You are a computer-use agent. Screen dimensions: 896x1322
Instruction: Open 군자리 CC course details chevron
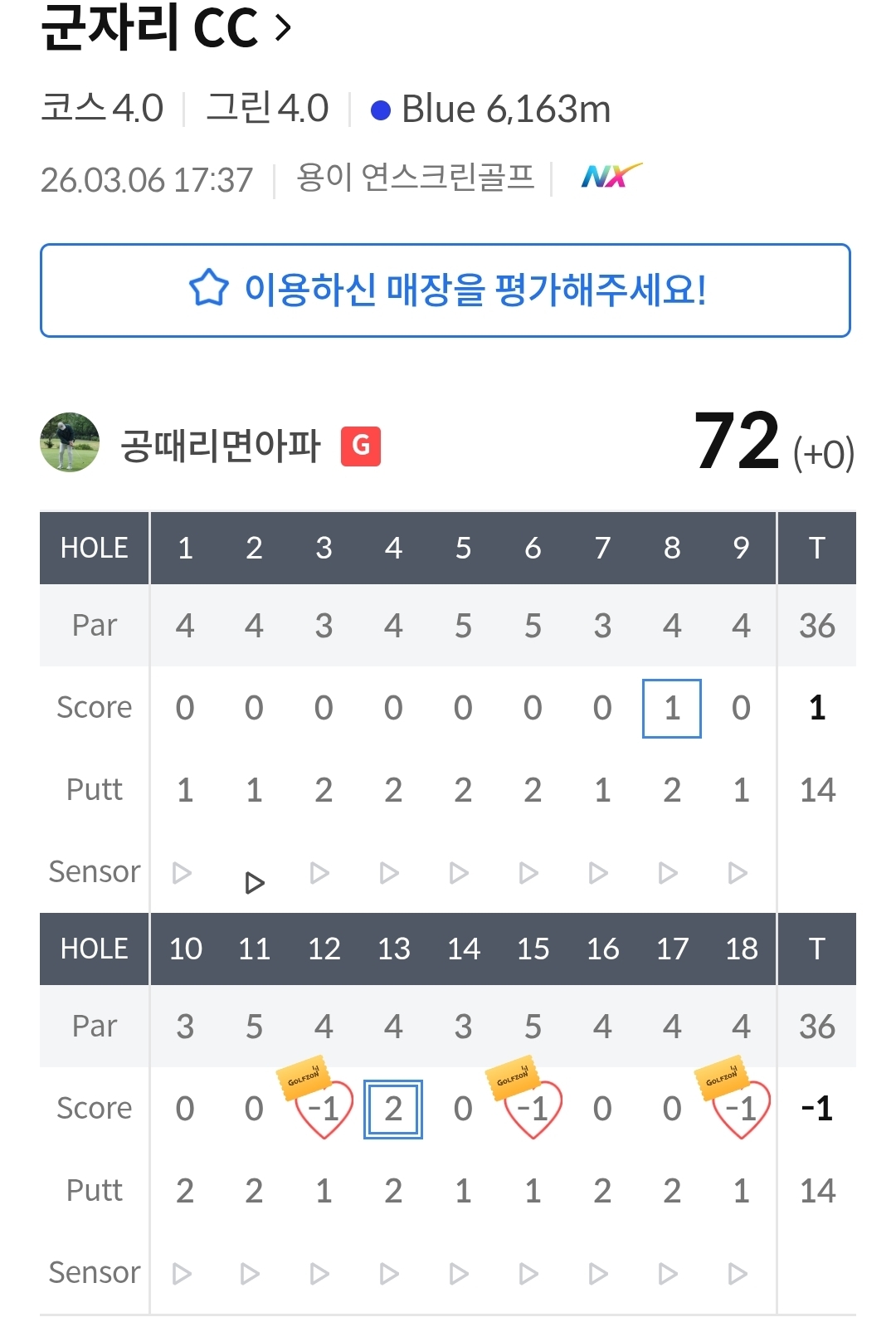coord(284,28)
